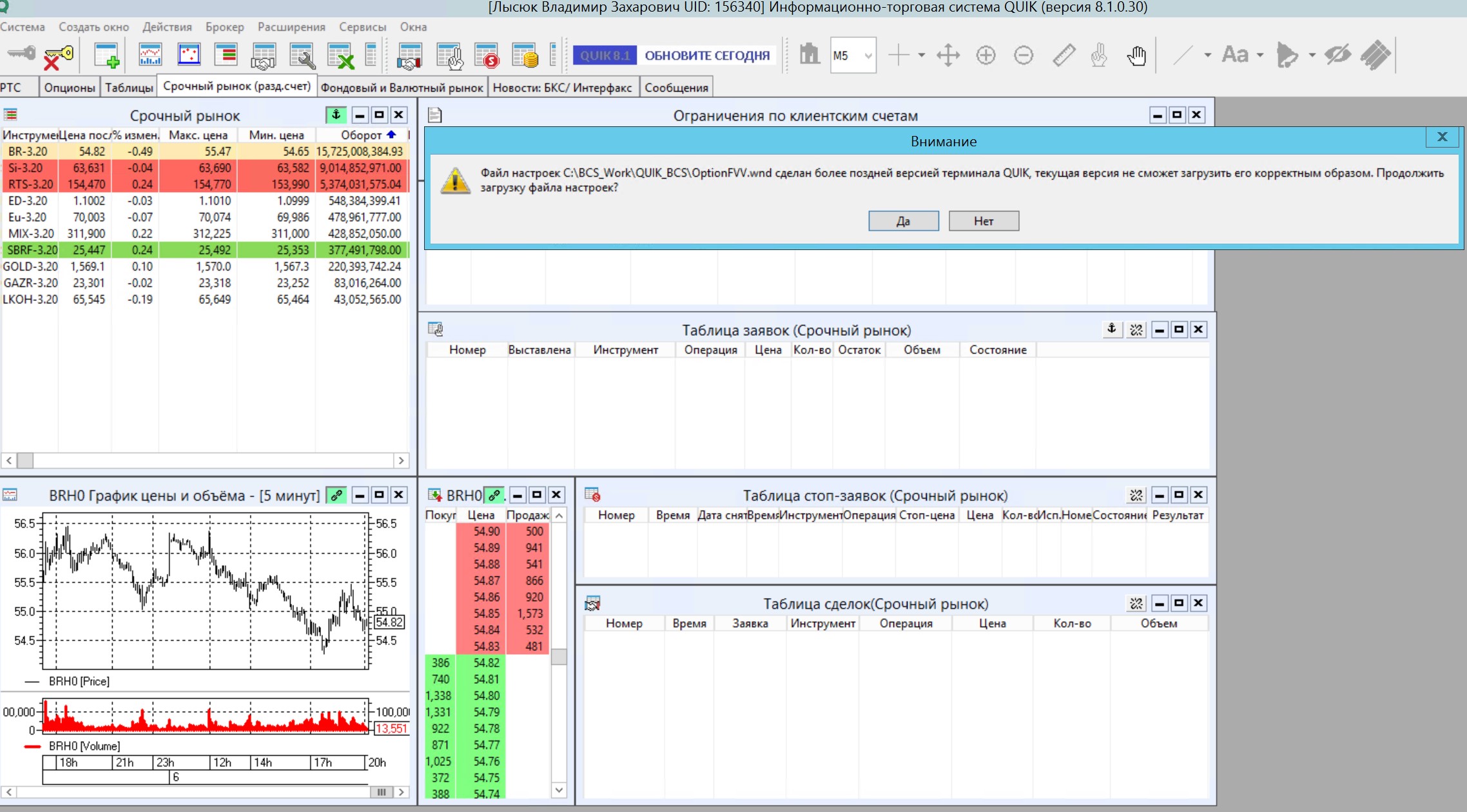
Task: Click chart horizontal scrollbar thumb
Action: pos(381,792)
